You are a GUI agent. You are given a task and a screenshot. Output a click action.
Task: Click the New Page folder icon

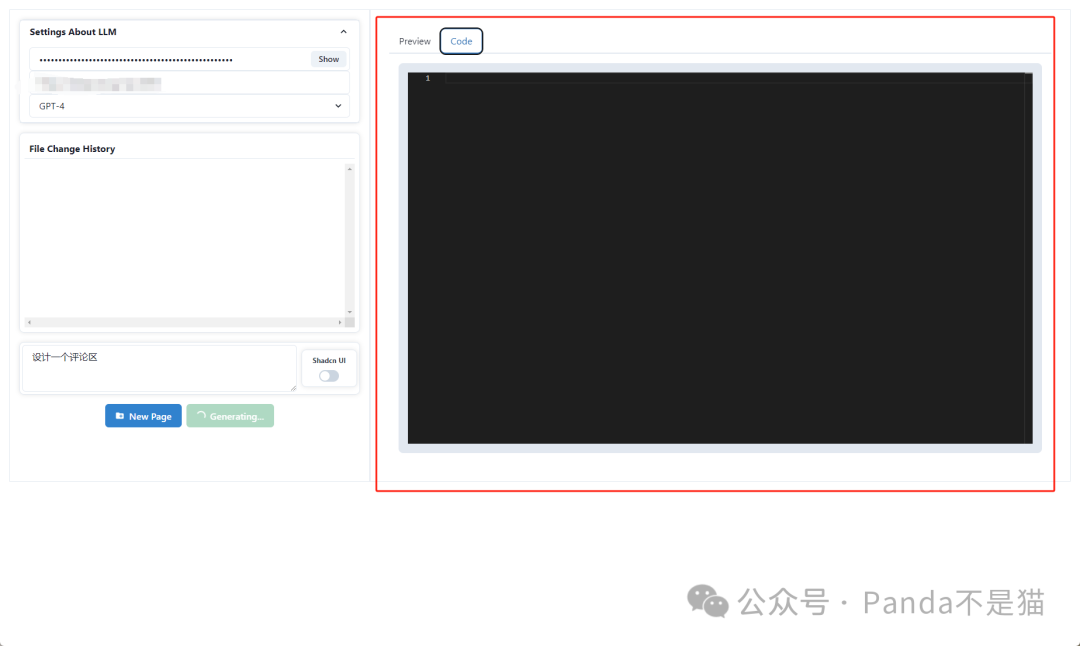[x=120, y=416]
